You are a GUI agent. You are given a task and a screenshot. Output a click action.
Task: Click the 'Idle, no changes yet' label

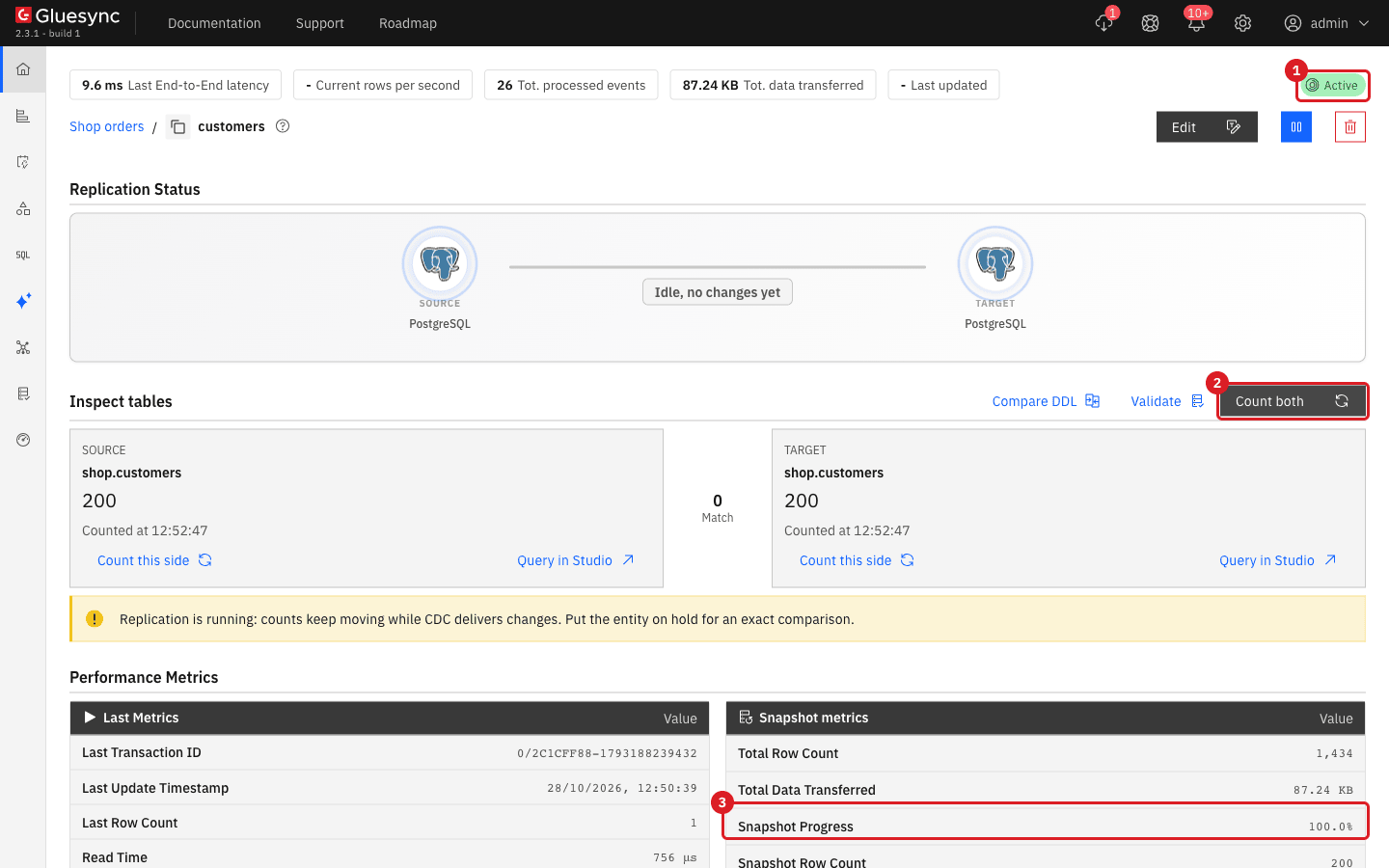pos(718,292)
